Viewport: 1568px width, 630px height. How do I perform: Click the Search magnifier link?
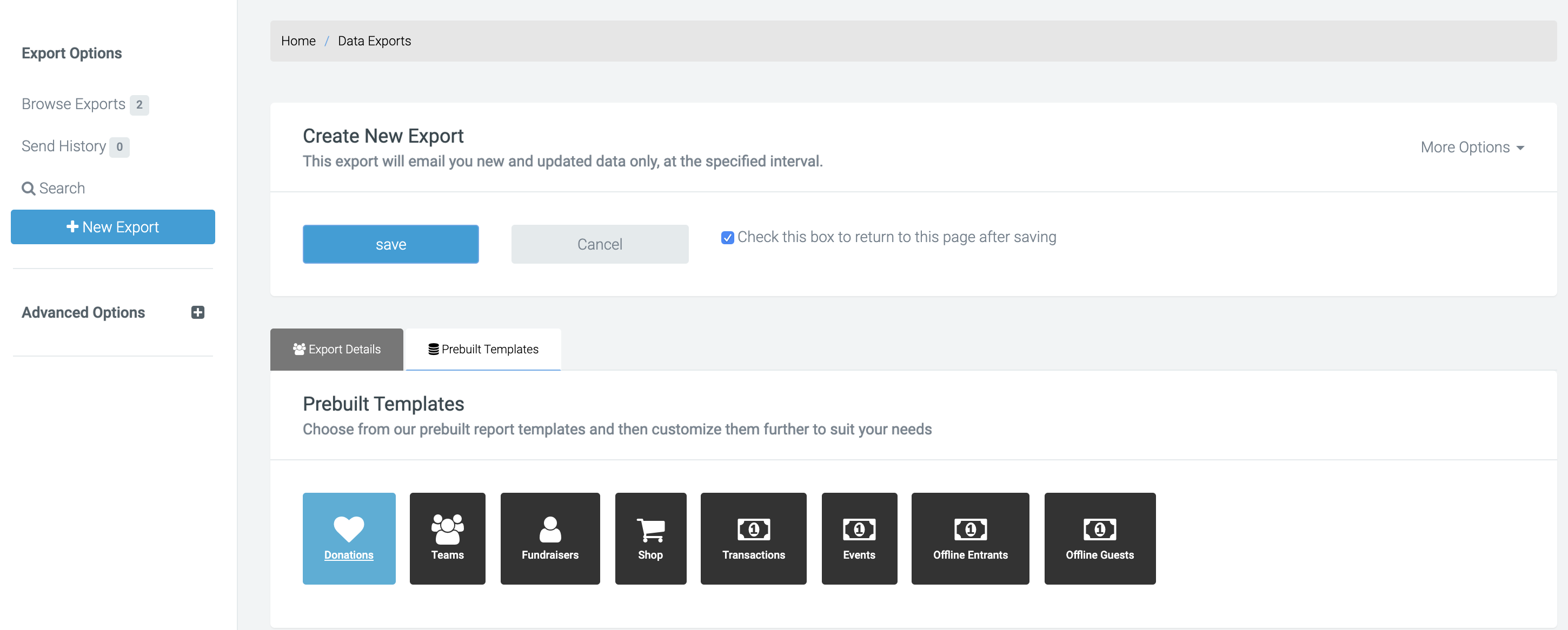coord(54,188)
